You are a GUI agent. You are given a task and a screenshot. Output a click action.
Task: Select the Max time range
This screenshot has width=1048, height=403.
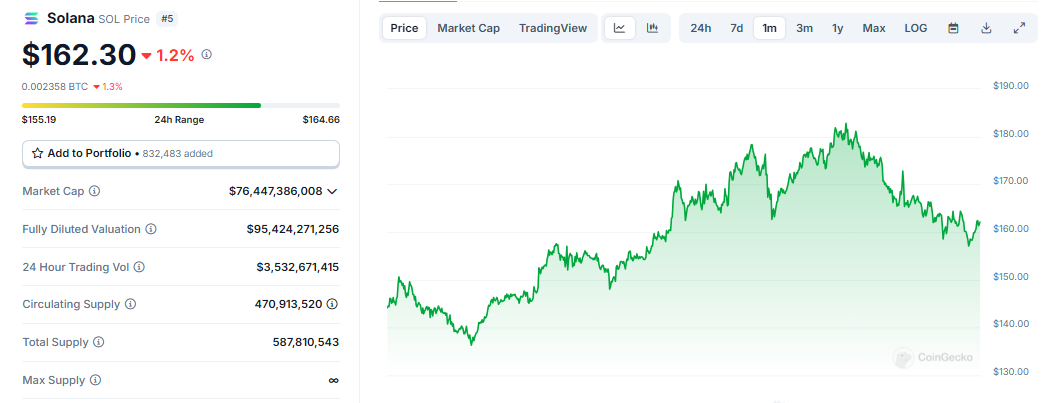[x=874, y=28]
